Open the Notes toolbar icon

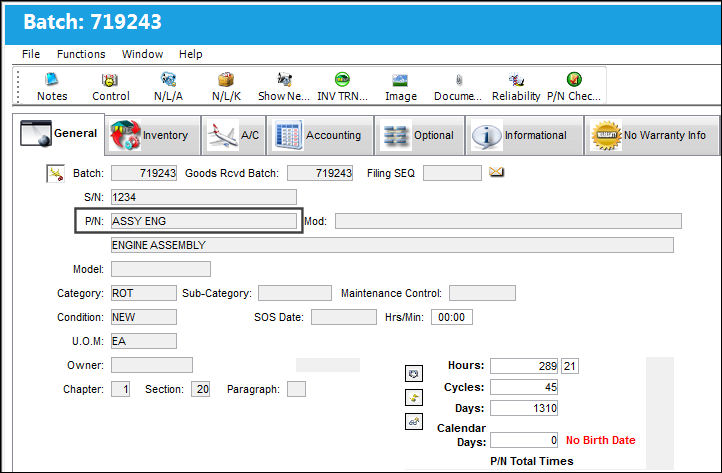click(x=52, y=80)
